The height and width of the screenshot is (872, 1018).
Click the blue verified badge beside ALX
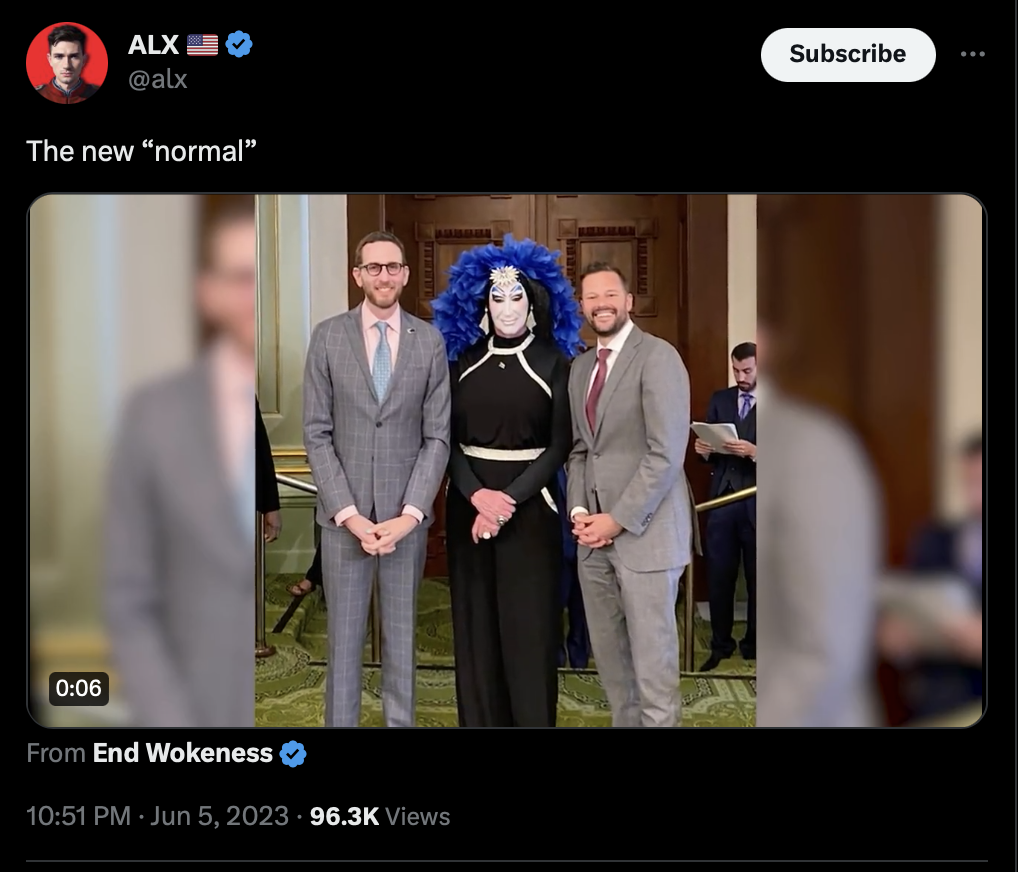(x=239, y=44)
